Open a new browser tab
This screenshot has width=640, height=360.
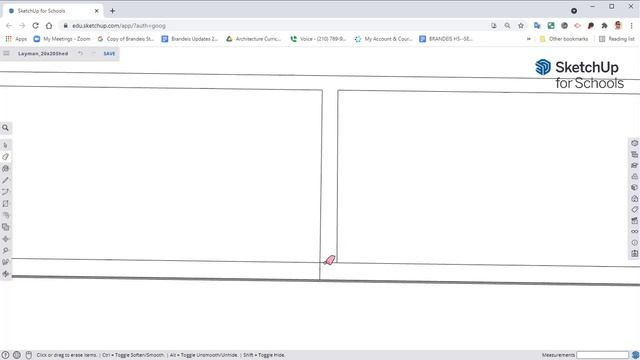tap(112, 11)
